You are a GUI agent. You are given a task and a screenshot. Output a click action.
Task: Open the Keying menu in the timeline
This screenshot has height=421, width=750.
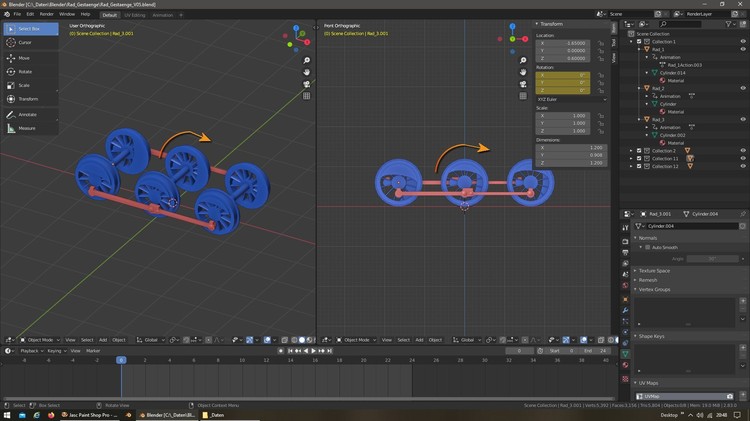point(54,351)
